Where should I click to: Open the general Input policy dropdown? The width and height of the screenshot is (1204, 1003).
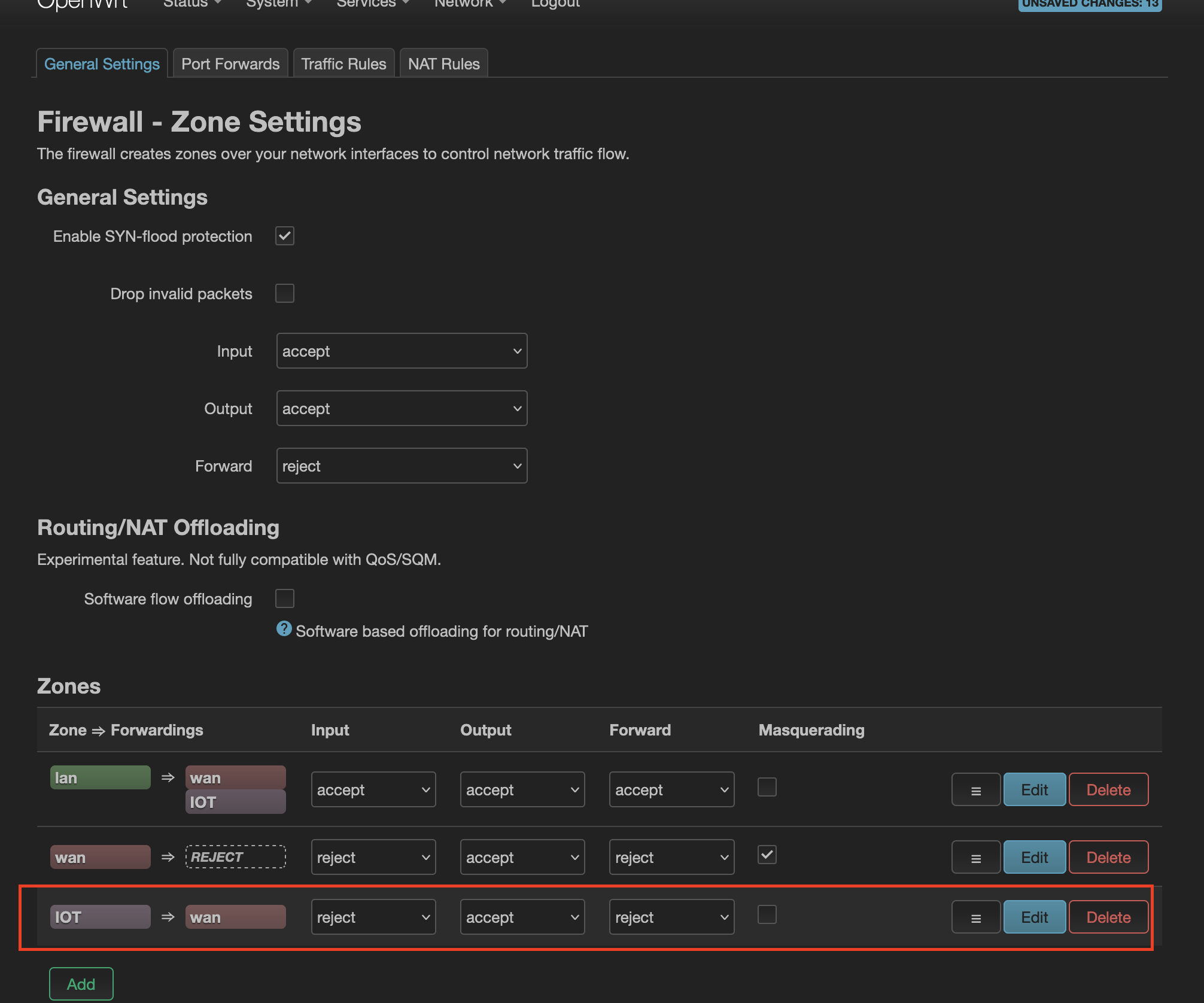click(x=402, y=351)
